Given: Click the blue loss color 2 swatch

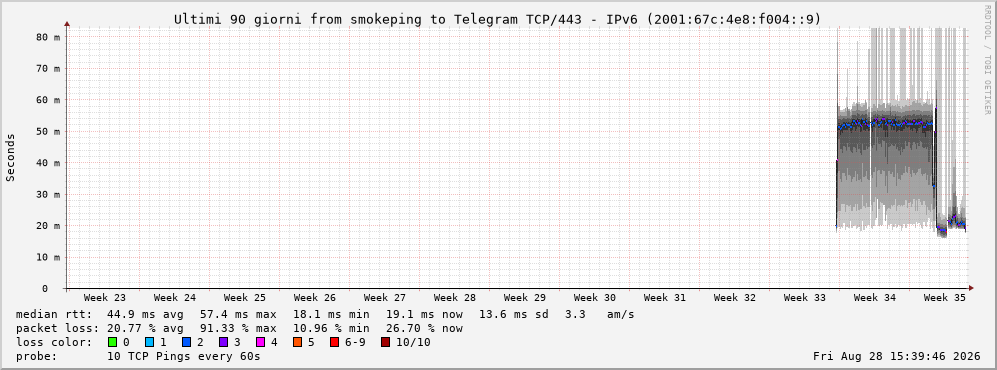Looking at the screenshot, I should coord(187,343).
